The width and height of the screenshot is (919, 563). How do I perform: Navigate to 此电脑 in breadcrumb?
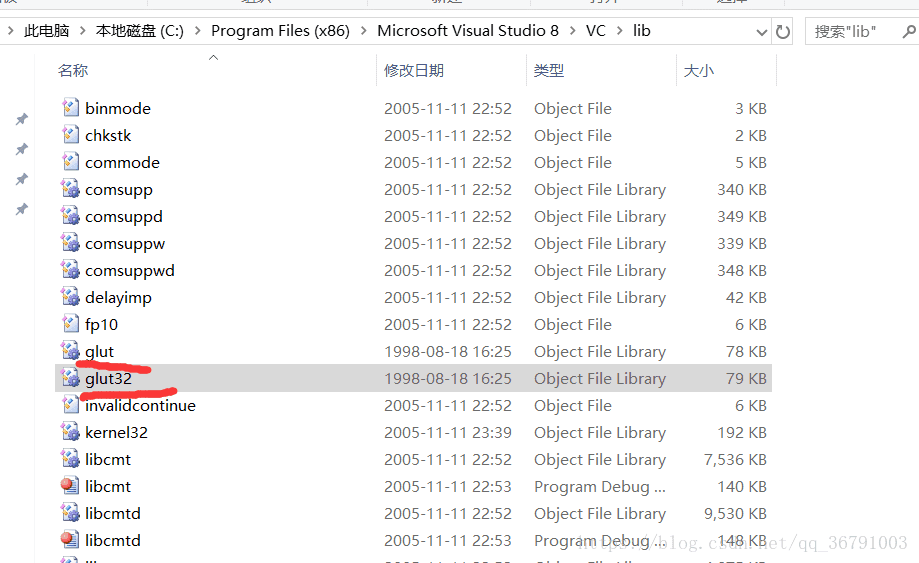coord(47,31)
